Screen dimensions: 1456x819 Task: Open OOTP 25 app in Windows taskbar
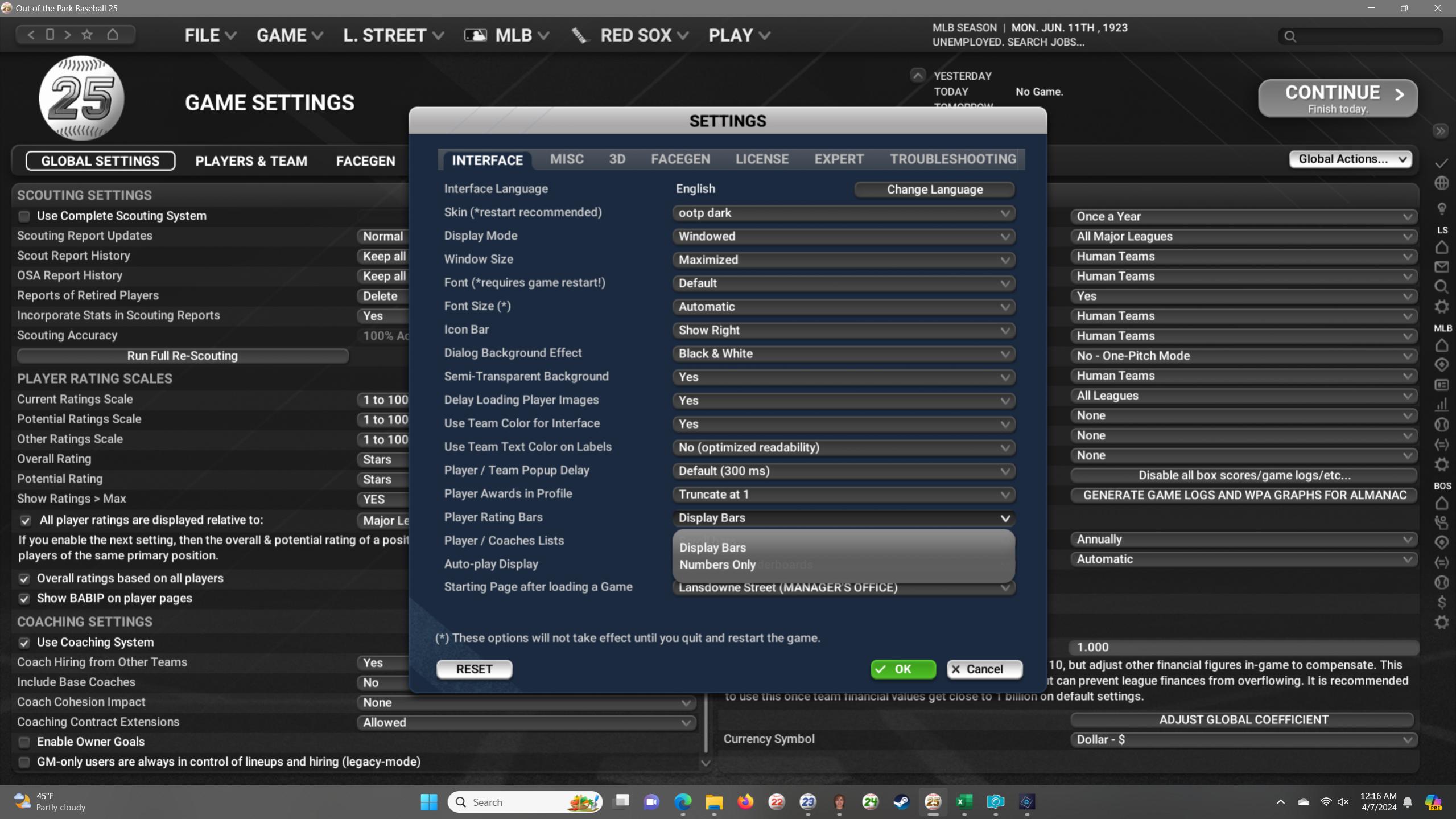(x=933, y=802)
